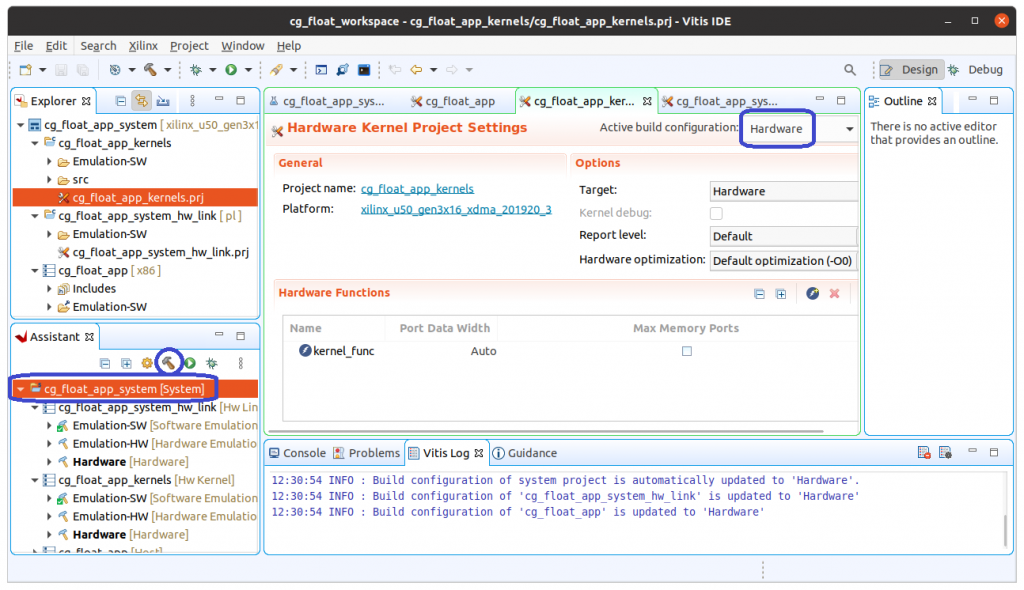Open the Xilinx menu
The image size is (1024, 590).
(143, 46)
